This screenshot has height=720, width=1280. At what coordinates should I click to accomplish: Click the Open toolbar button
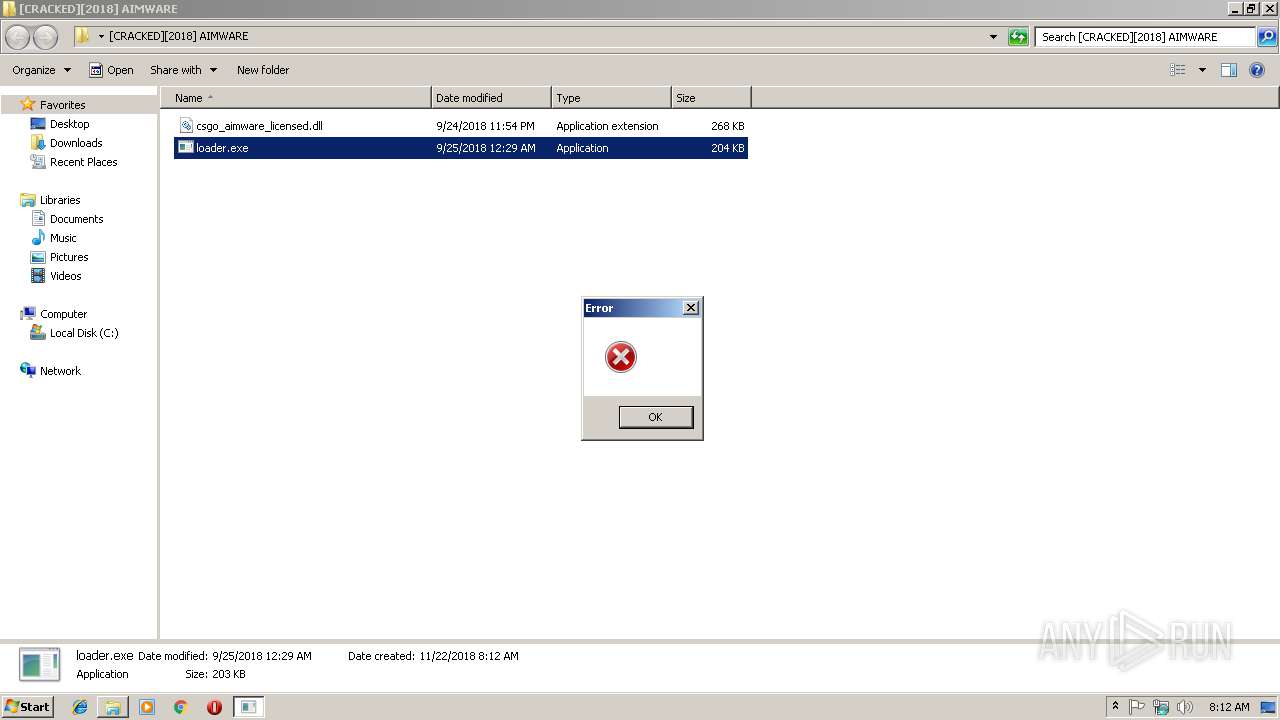tap(111, 70)
